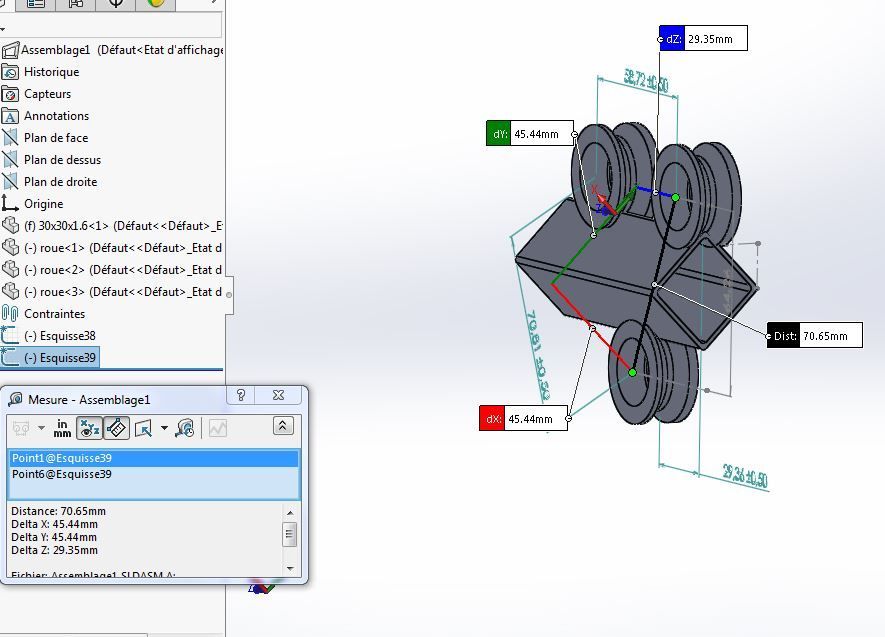Image resolution: width=885 pixels, height=637 pixels.
Task: Click the roue<2> part icon
Action: [10, 270]
